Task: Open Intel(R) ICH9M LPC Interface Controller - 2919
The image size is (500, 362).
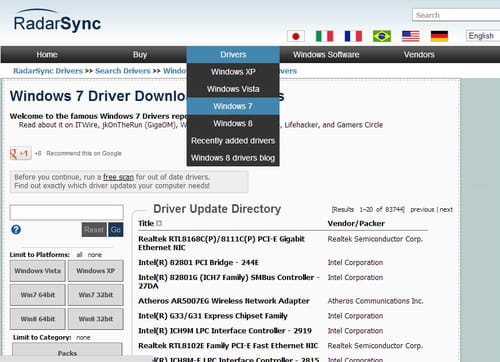Action: tap(225, 331)
